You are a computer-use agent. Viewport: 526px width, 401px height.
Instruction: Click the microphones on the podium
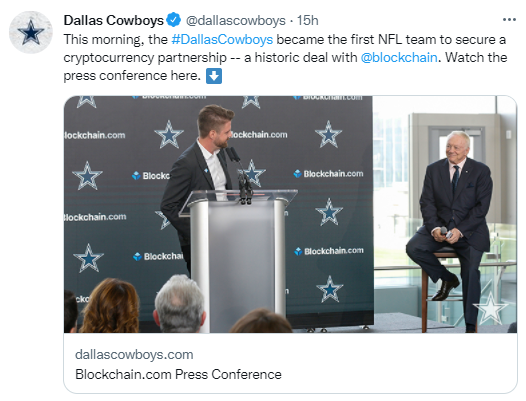(242, 176)
